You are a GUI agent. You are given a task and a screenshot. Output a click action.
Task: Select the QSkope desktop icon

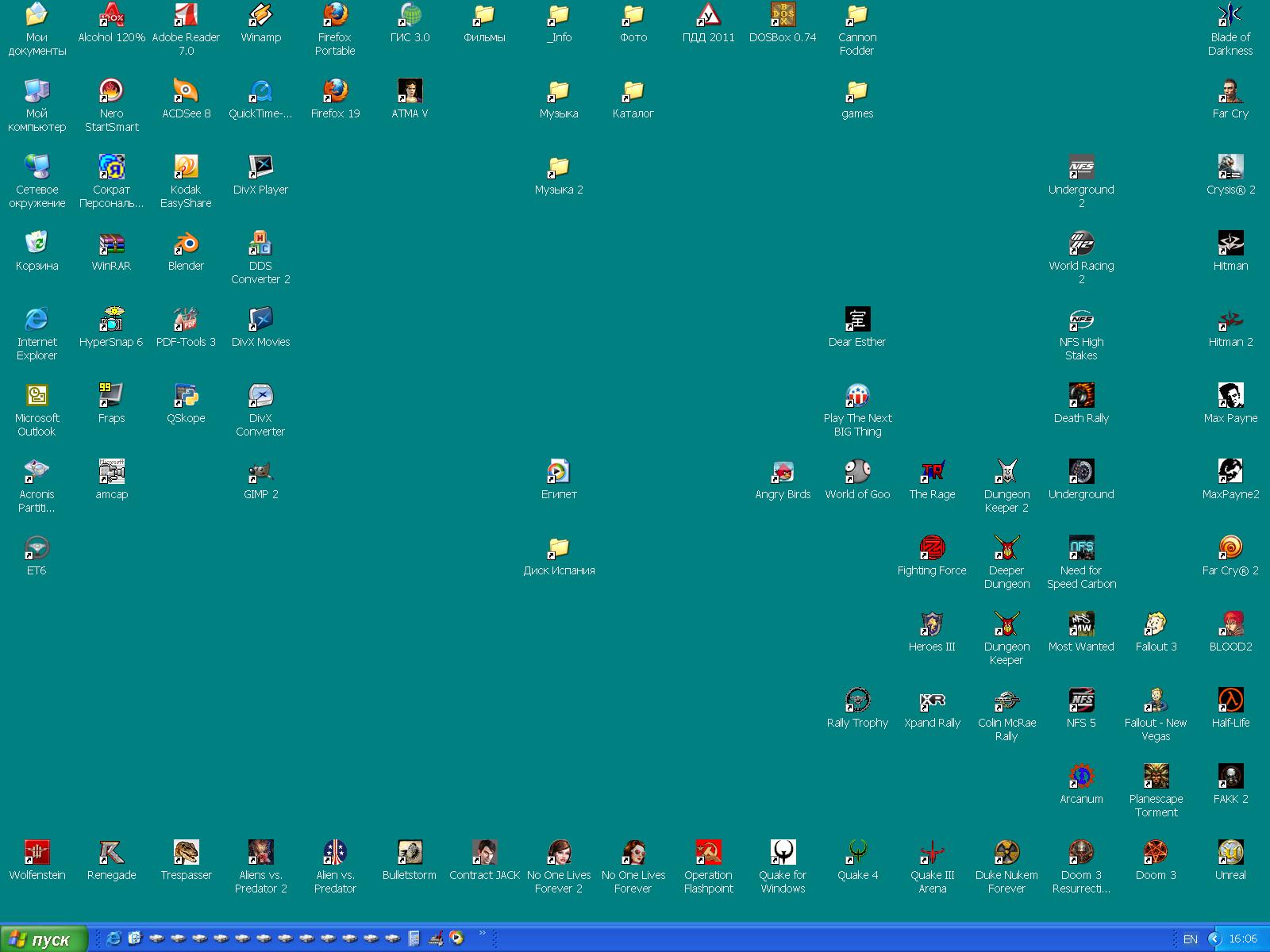pyautogui.click(x=186, y=395)
